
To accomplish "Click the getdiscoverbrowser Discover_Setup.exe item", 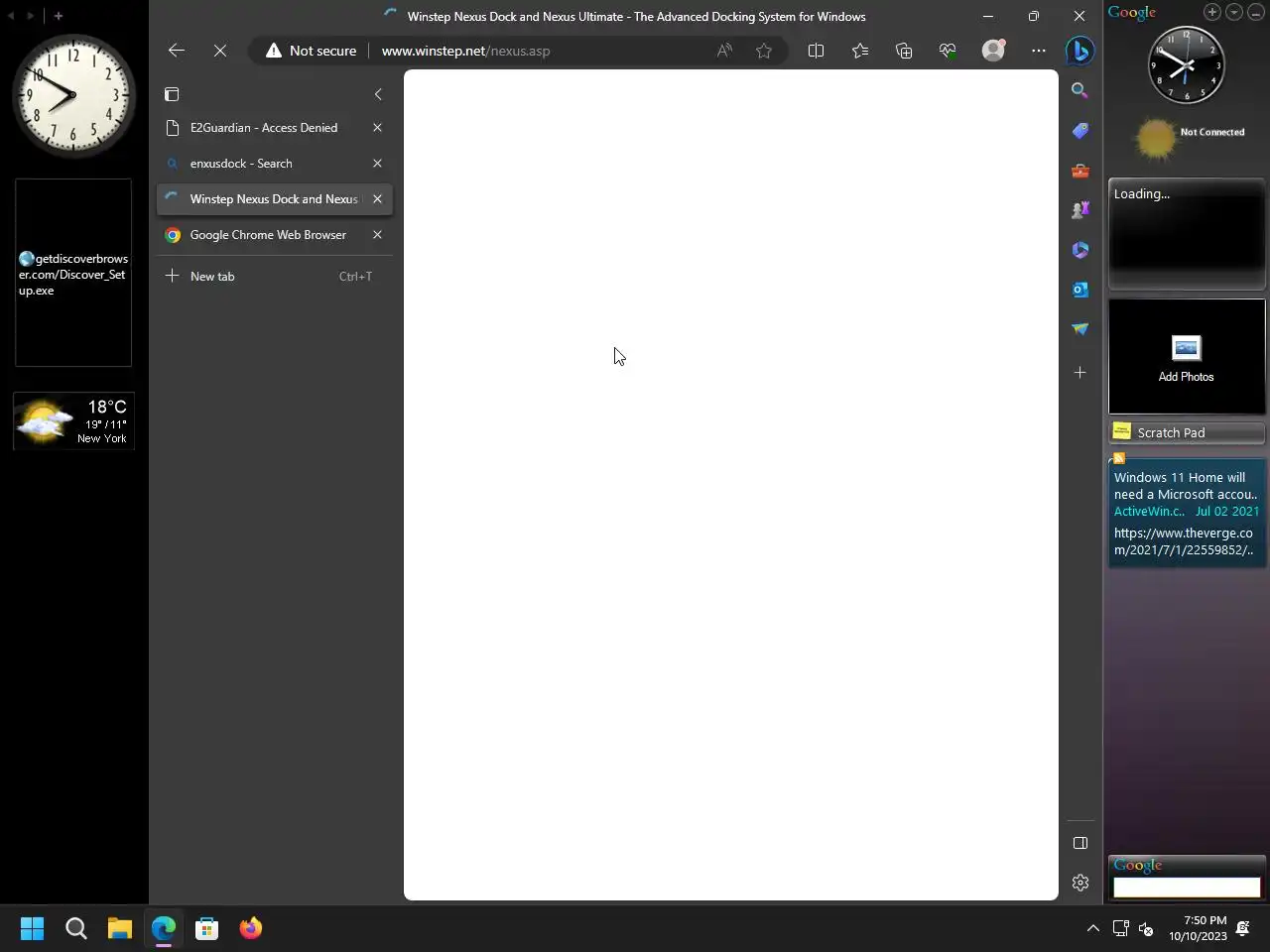I will click(73, 274).
